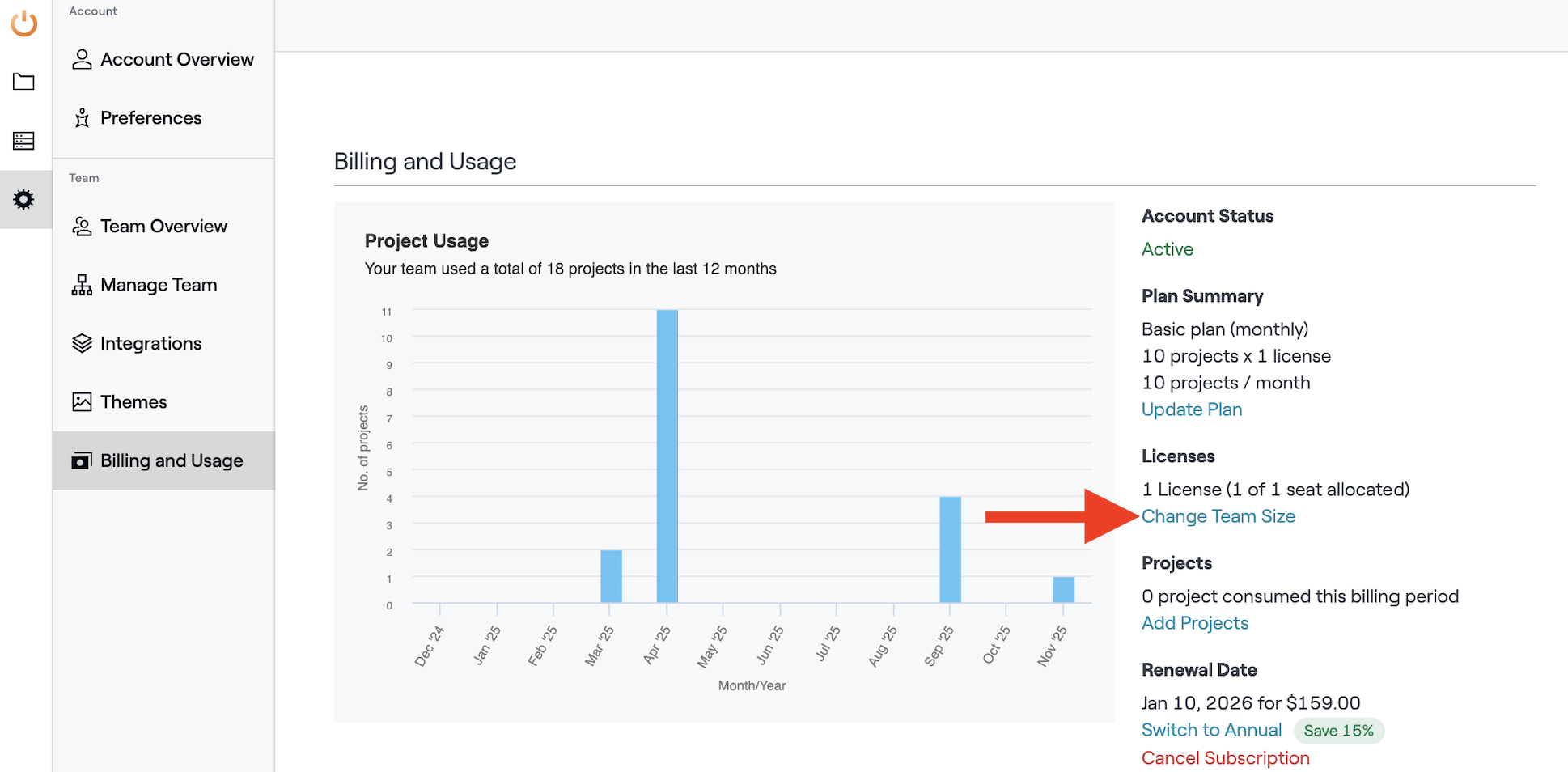This screenshot has width=1568, height=772.
Task: Click the Account Overview person icon
Action: [x=82, y=59]
